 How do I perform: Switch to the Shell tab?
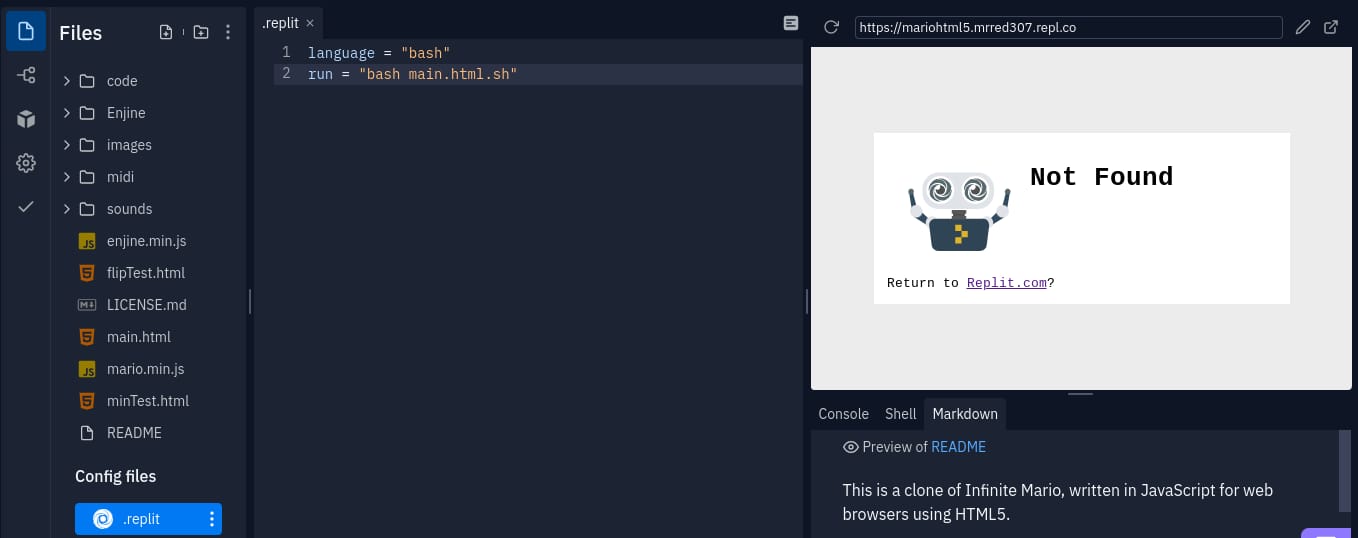point(900,414)
